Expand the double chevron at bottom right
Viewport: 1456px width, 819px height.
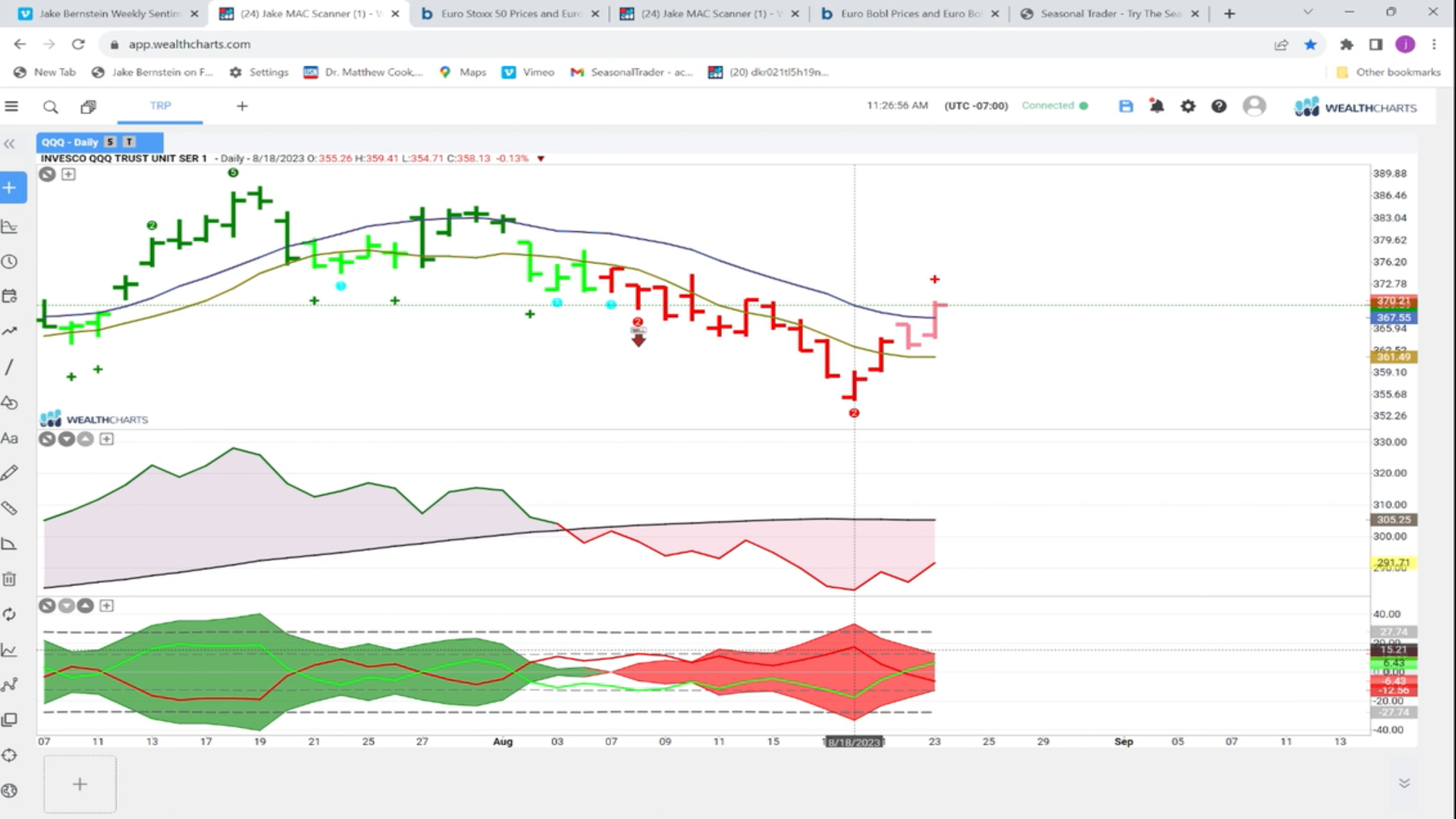(1404, 783)
